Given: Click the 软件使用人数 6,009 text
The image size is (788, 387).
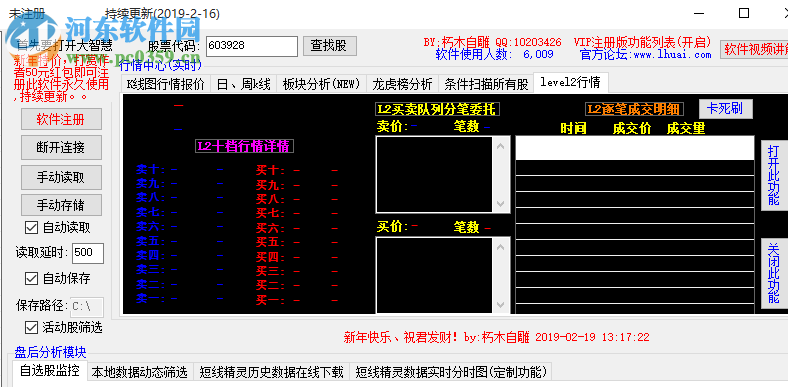Looking at the screenshot, I should 495,54.
